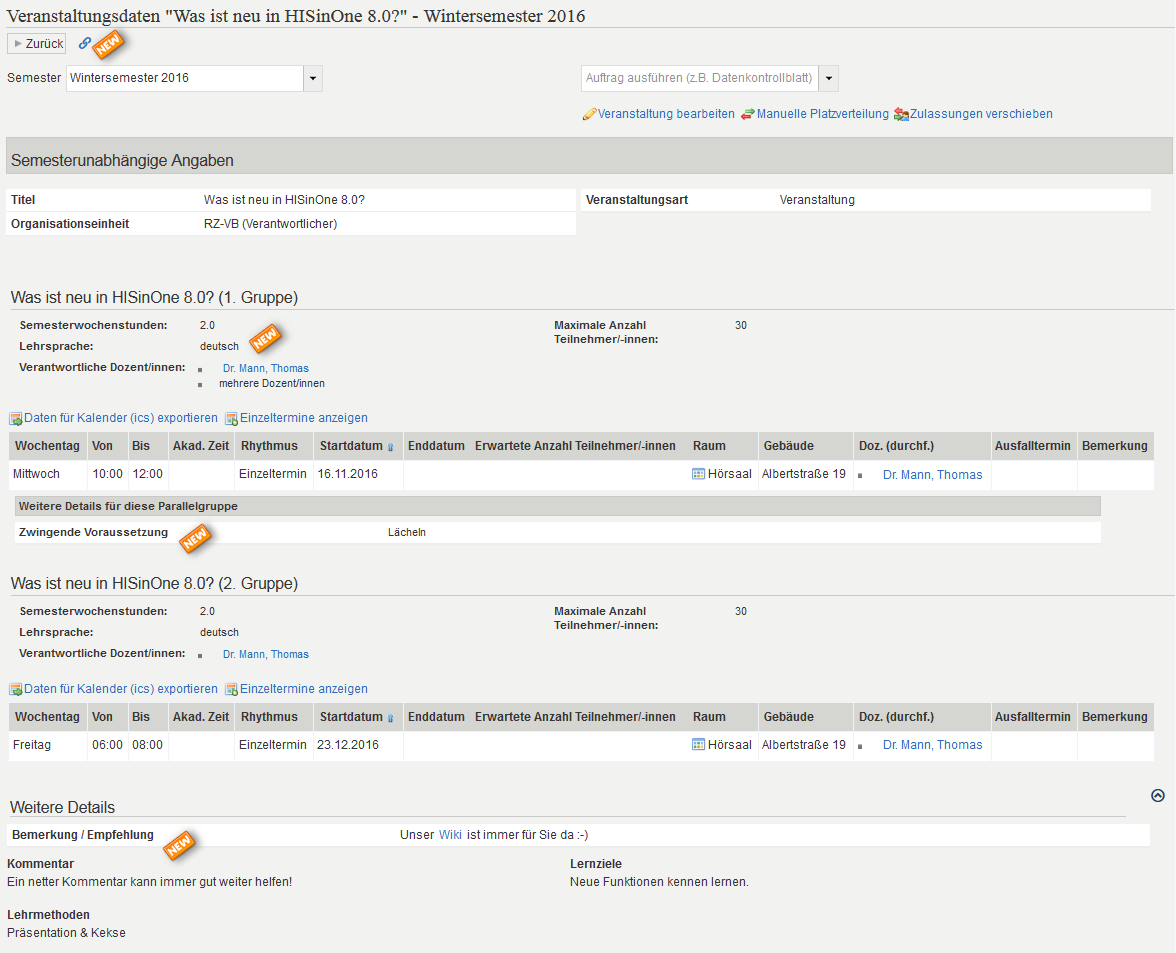Go back with the Zurück button
This screenshot has width=1176, height=953.
37,43
